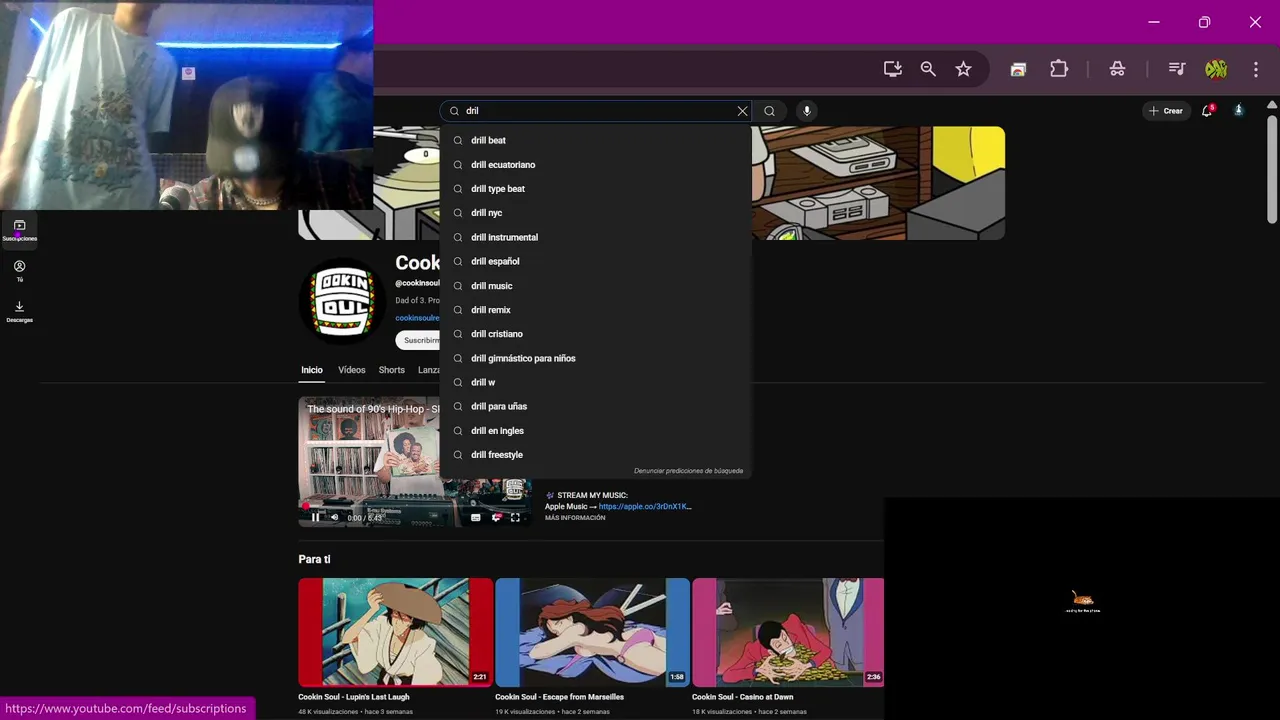Viewport: 1280px width, 720px height.
Task: Pick 'drill freestyle' from suggestions
Action: point(595,455)
